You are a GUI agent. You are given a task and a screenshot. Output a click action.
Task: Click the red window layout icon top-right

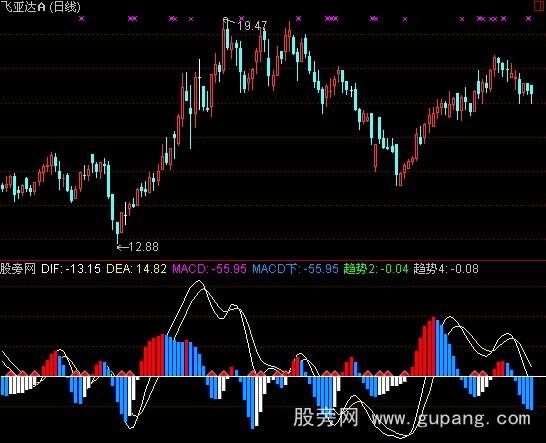pos(539,6)
